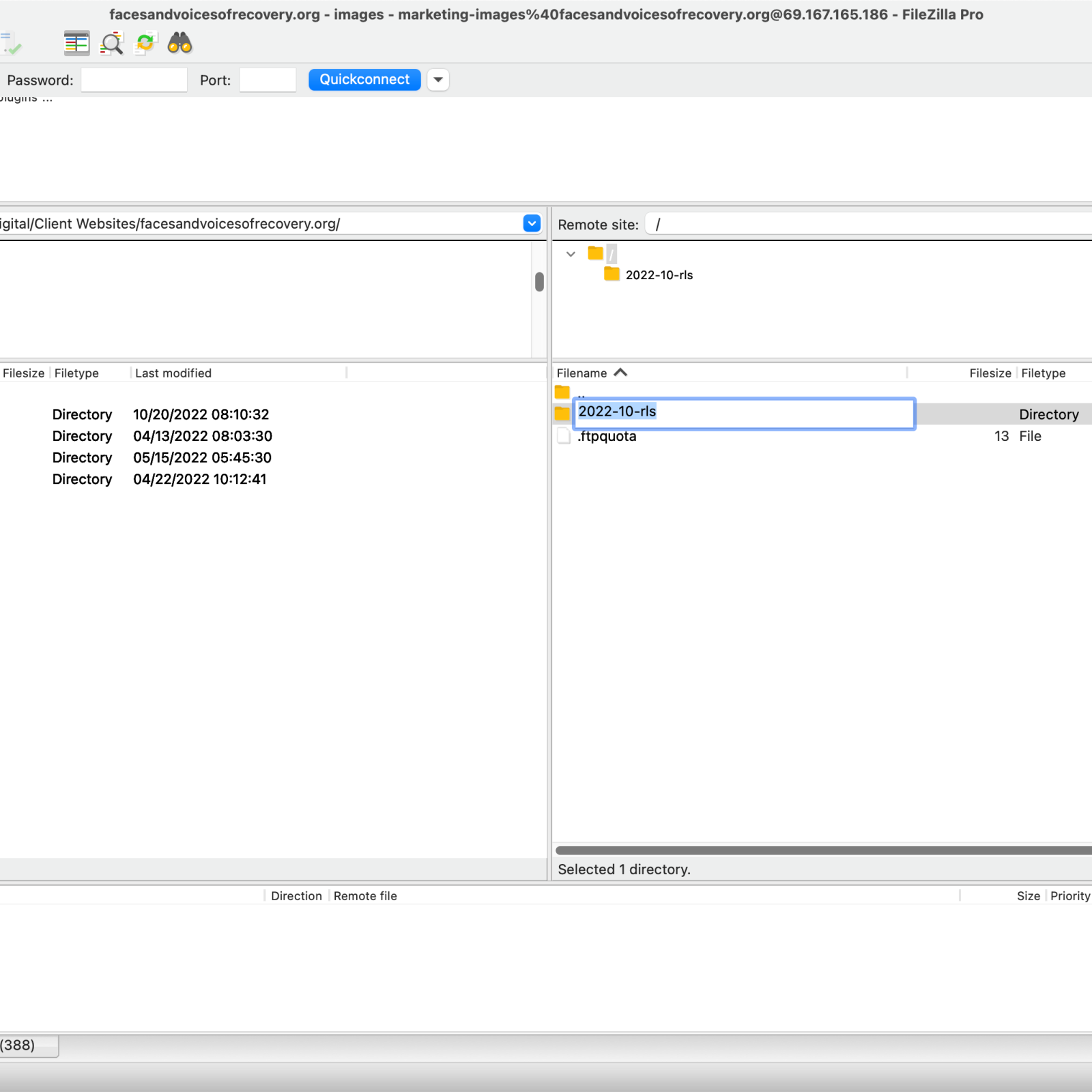Image resolution: width=1092 pixels, height=1092 pixels.
Task: Open recursive file search binoculars
Action: point(179,44)
